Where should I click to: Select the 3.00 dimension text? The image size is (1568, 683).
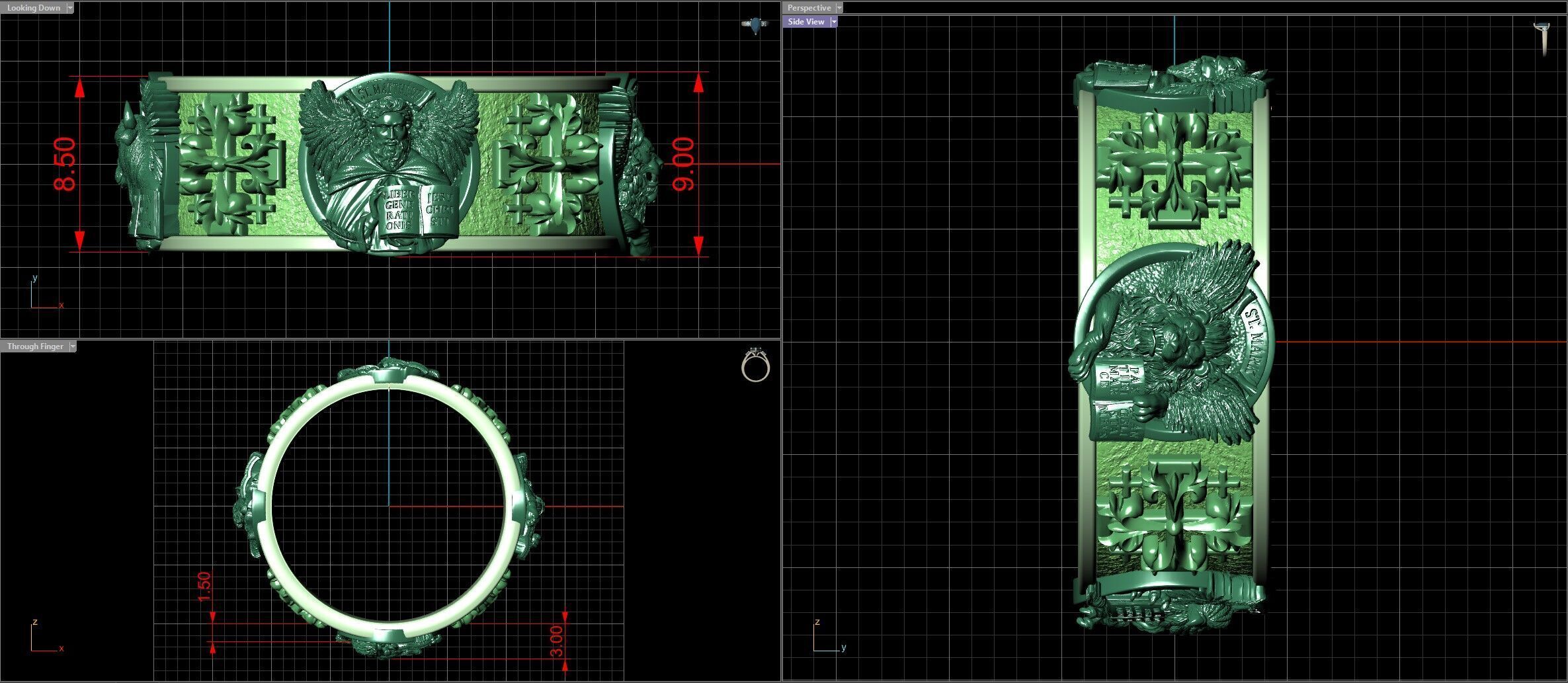click(557, 641)
